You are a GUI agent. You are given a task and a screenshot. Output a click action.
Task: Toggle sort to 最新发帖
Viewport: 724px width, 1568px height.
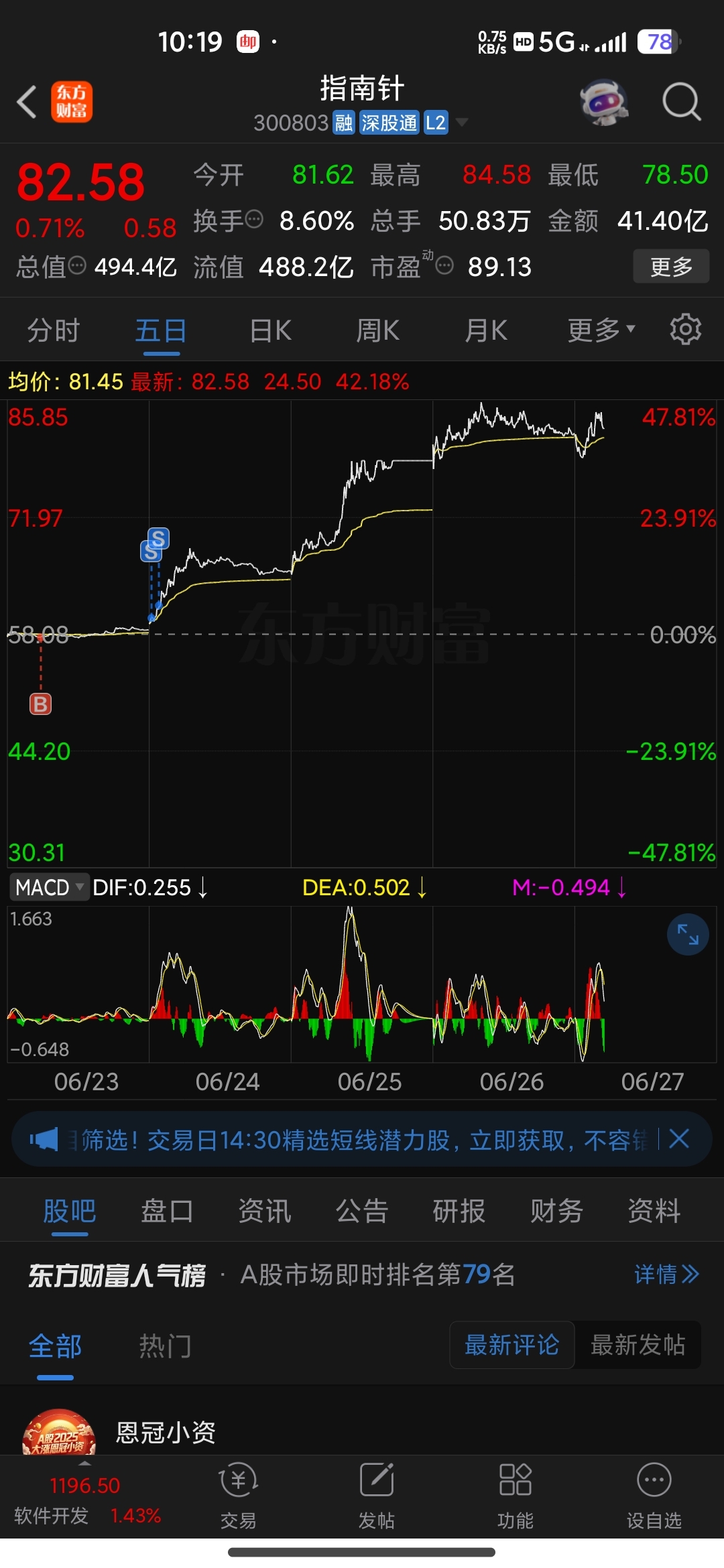[638, 1345]
